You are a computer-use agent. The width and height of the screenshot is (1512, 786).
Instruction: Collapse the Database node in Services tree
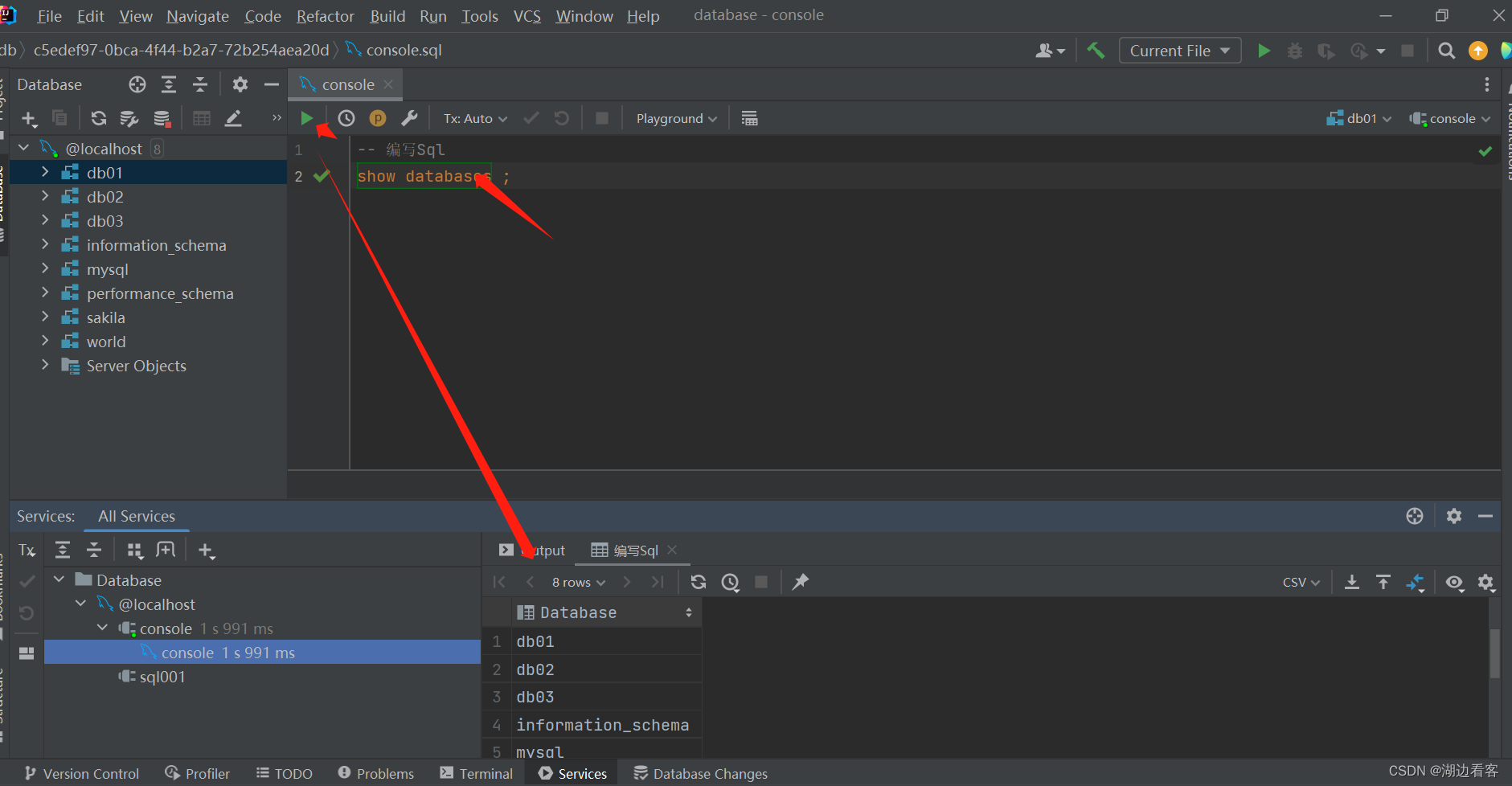pos(59,579)
